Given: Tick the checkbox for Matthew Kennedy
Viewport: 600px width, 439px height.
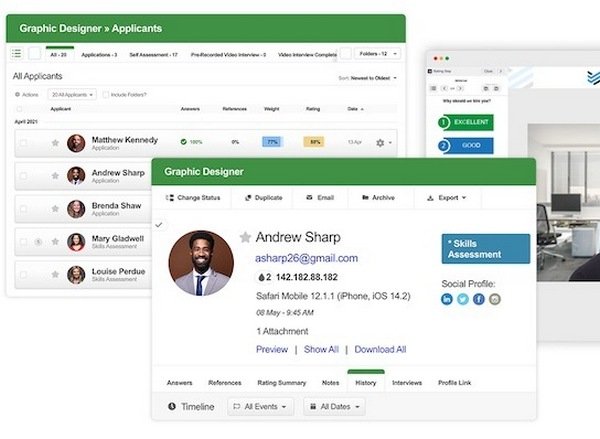Looking at the screenshot, I should click(x=24, y=143).
